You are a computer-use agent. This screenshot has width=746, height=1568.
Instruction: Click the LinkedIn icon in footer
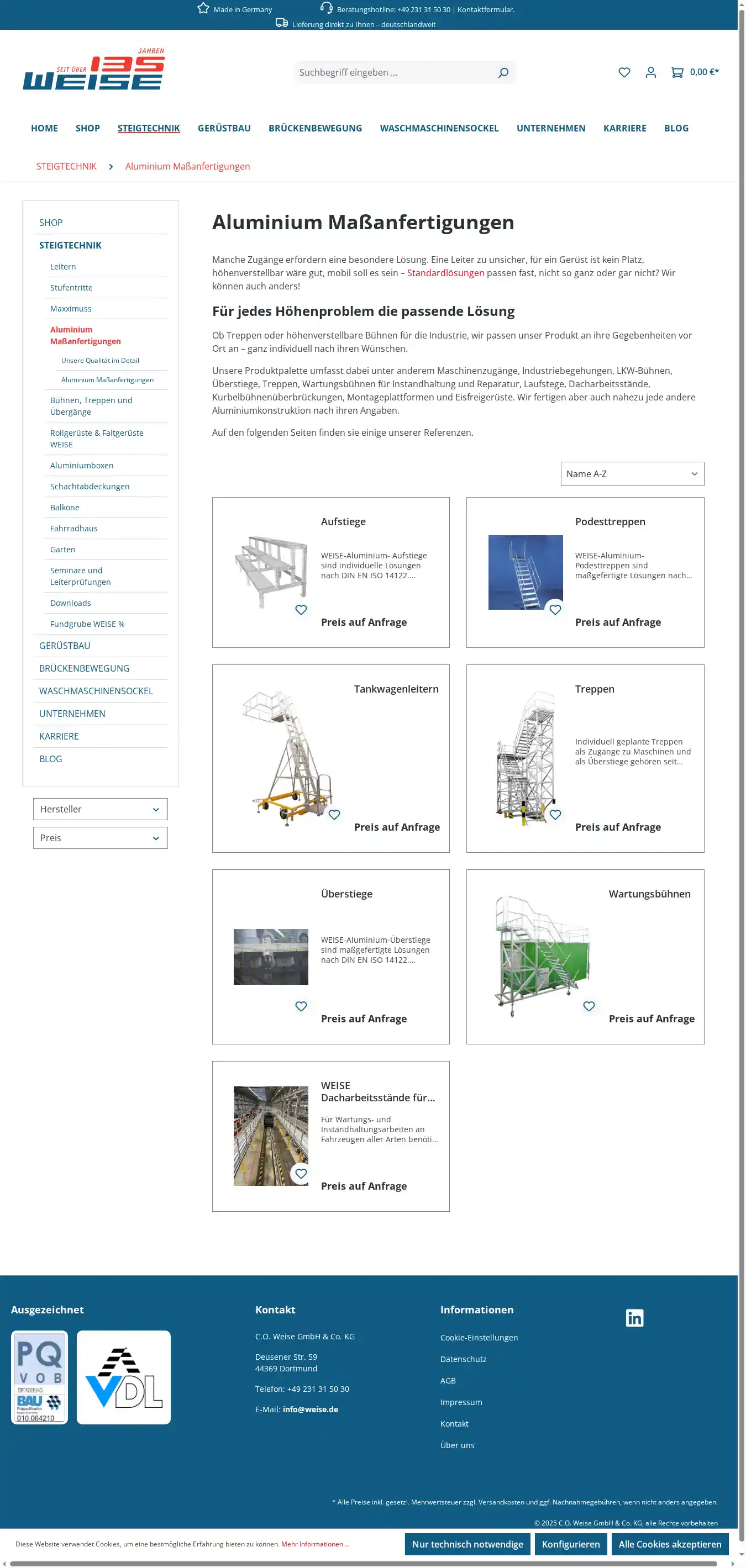[634, 1318]
